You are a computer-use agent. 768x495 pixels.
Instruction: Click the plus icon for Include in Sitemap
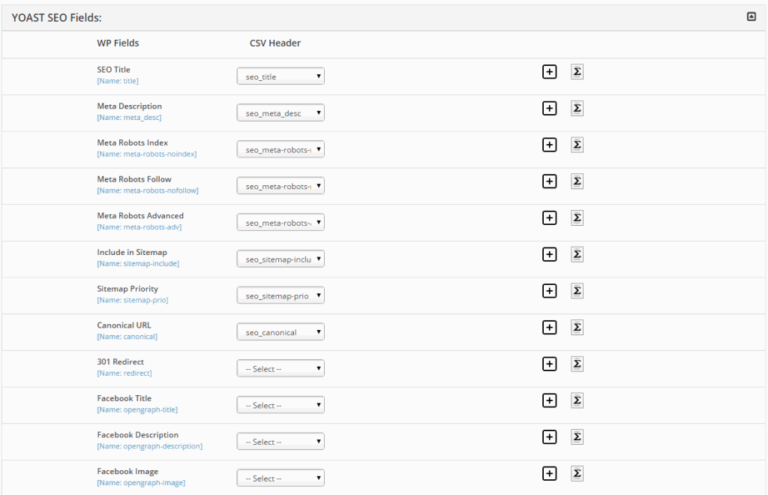pyautogui.click(x=550, y=254)
